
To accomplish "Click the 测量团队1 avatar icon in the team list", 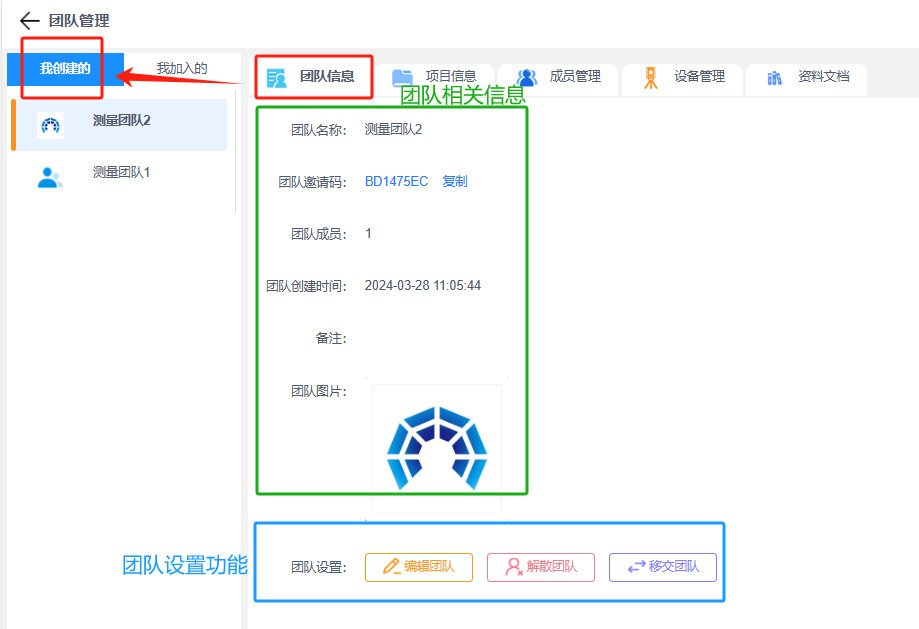I will (x=50, y=178).
